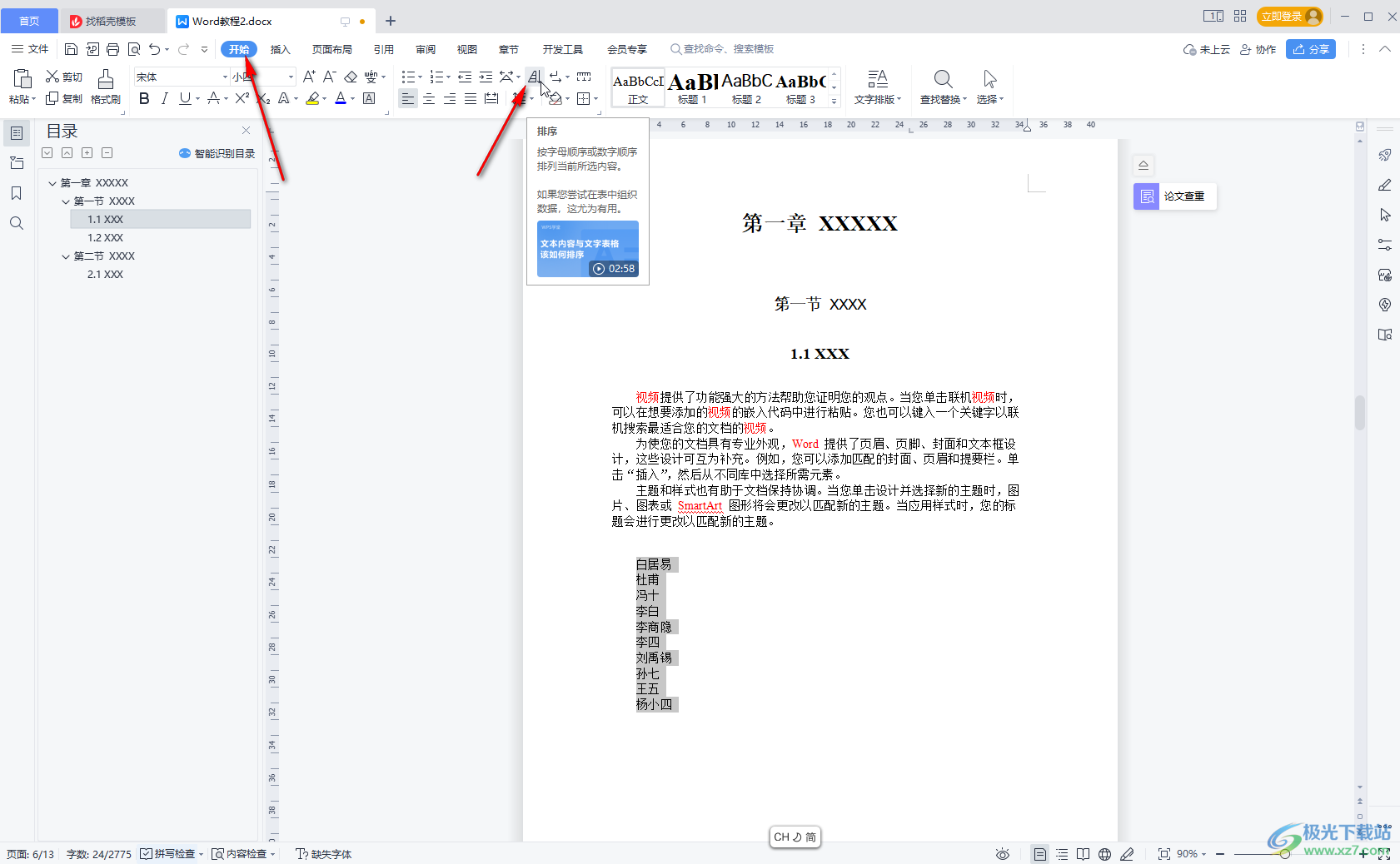
Task: Set paragraph to center alignment
Action: click(x=429, y=98)
